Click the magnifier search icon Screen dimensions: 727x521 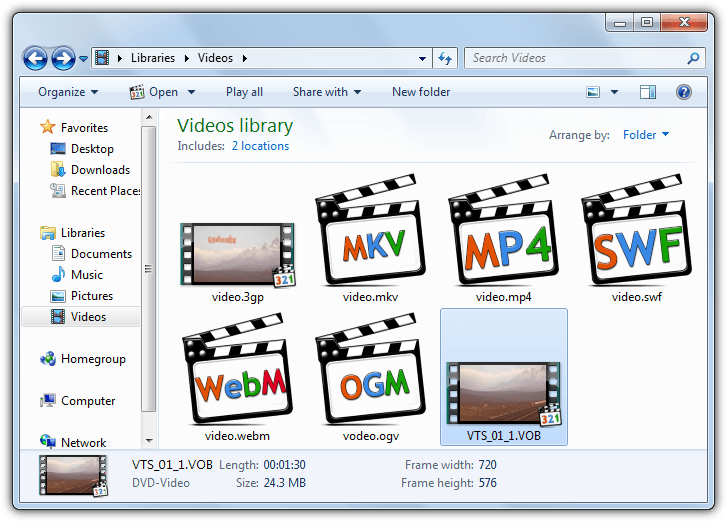pos(693,58)
